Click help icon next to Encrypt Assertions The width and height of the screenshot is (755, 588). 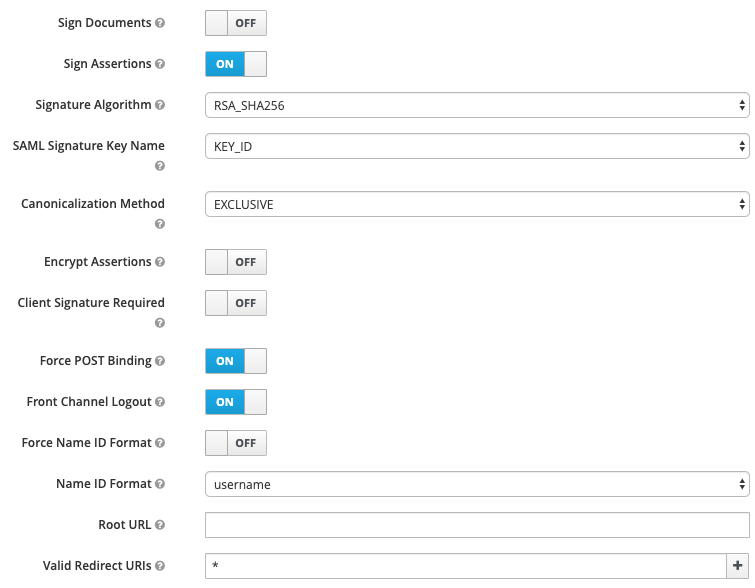pyautogui.click(x=160, y=262)
